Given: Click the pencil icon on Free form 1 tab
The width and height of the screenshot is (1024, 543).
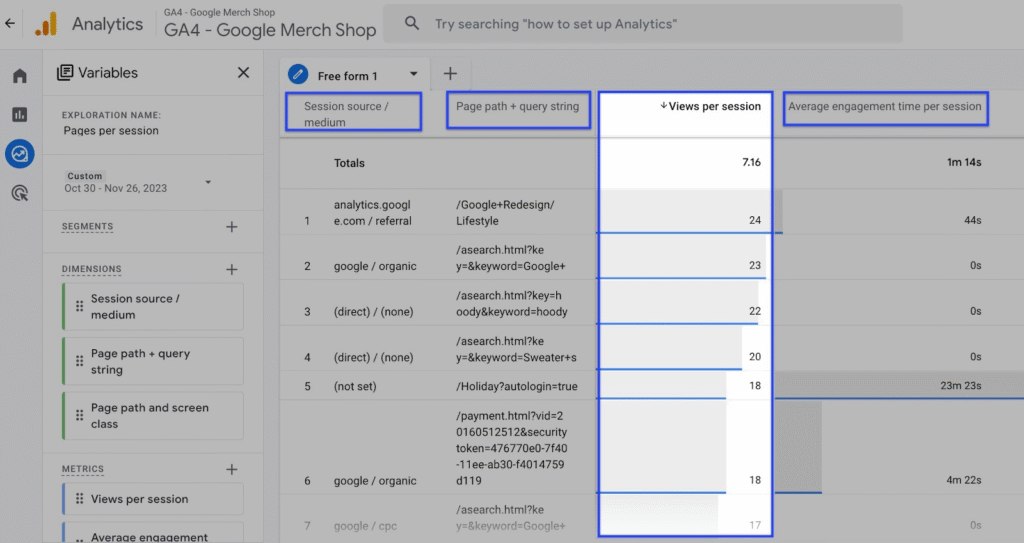Looking at the screenshot, I should click(298, 74).
